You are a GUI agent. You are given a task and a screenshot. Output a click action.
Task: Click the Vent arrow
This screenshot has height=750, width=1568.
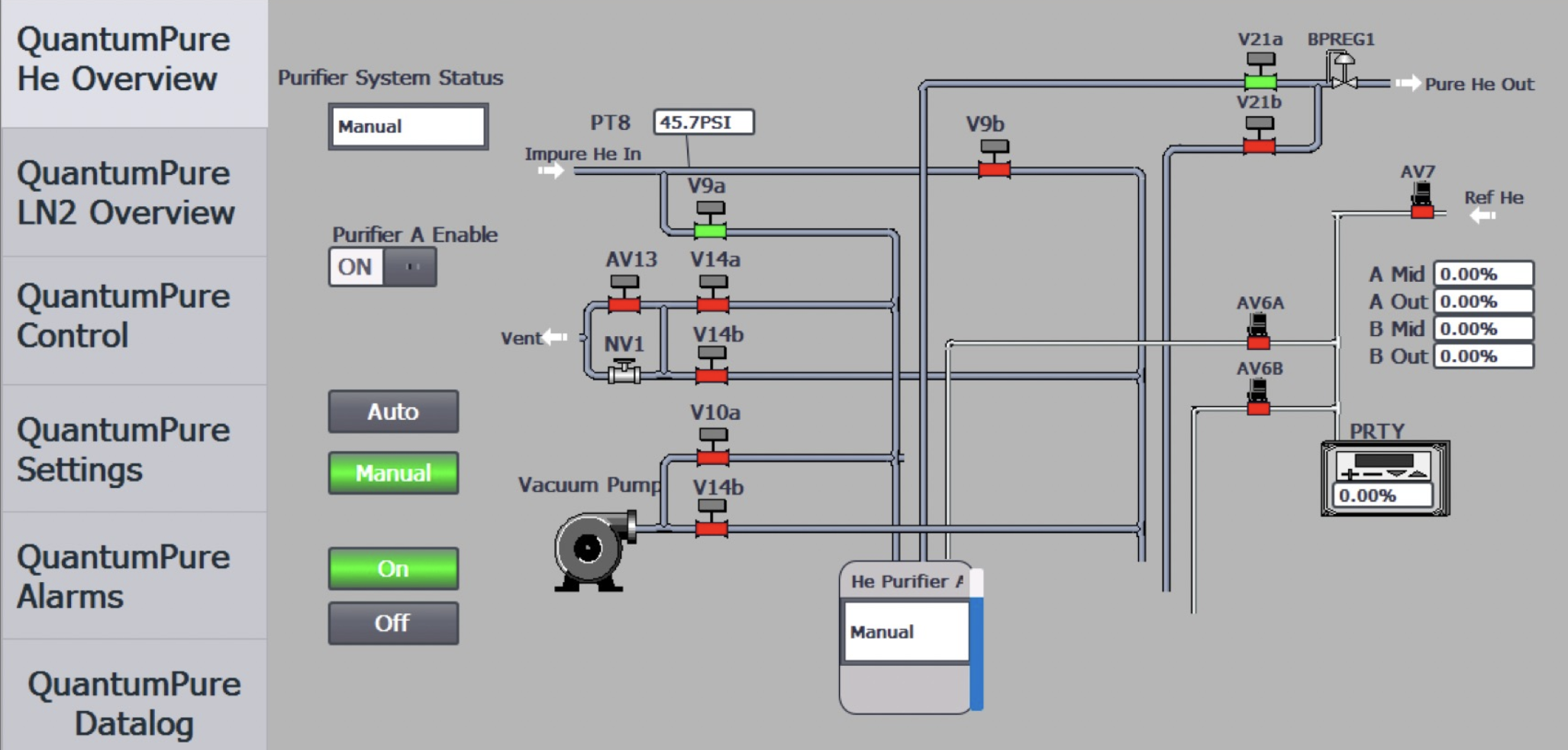555,337
